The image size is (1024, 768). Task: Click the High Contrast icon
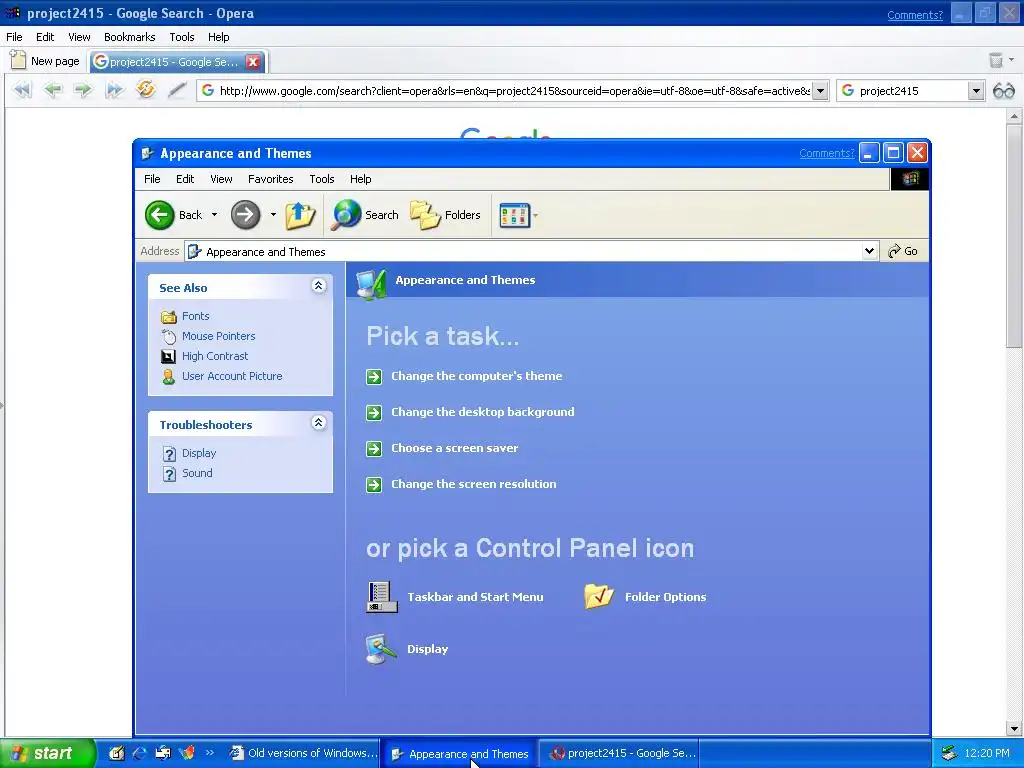pyautogui.click(x=168, y=357)
